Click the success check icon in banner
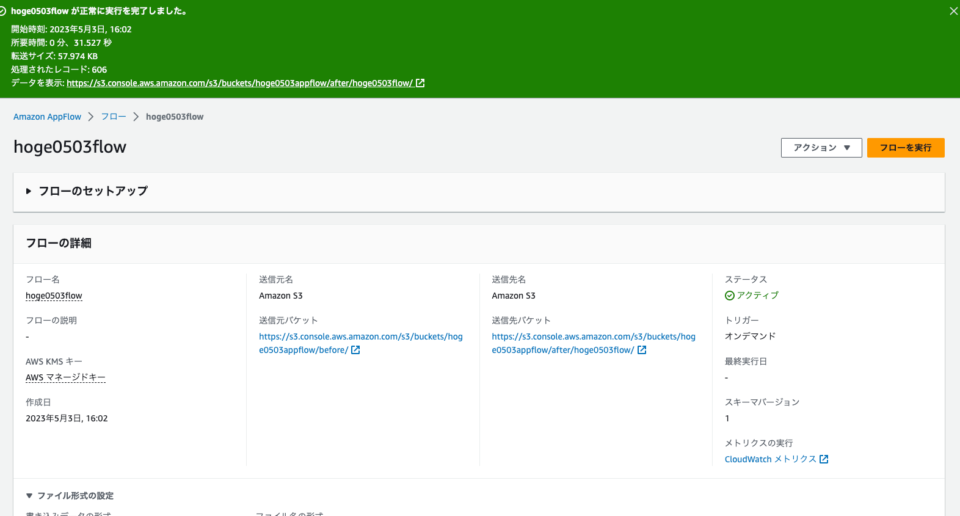The width and height of the screenshot is (960, 516). tap(2, 11)
